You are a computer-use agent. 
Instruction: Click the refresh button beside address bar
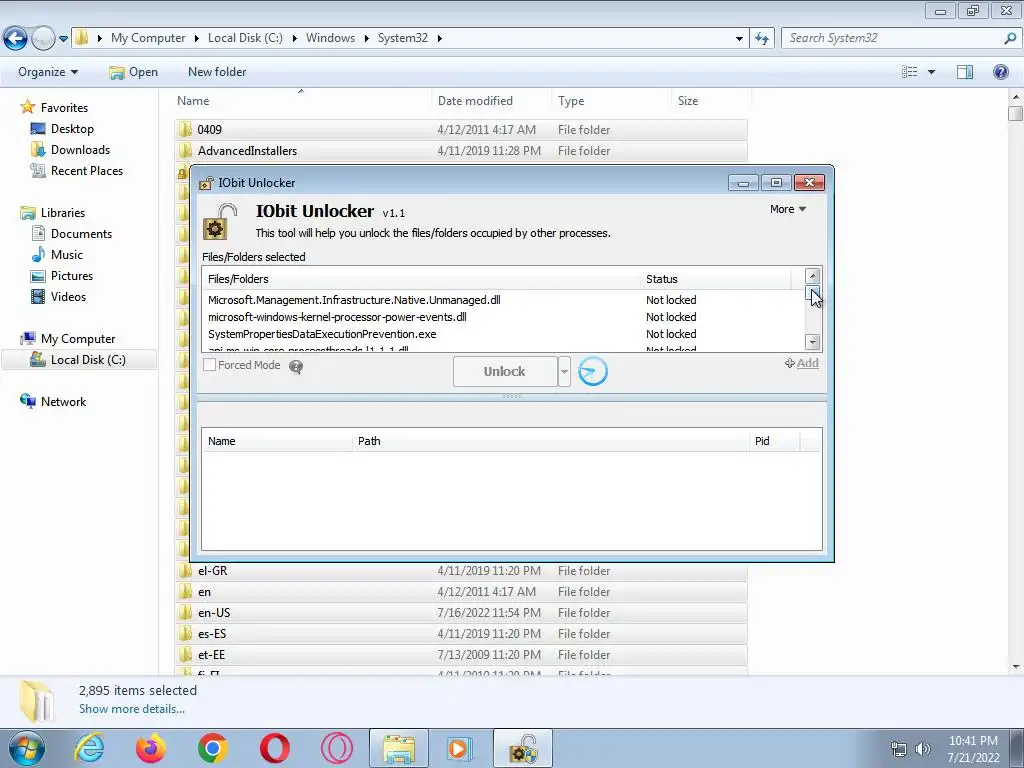click(761, 39)
